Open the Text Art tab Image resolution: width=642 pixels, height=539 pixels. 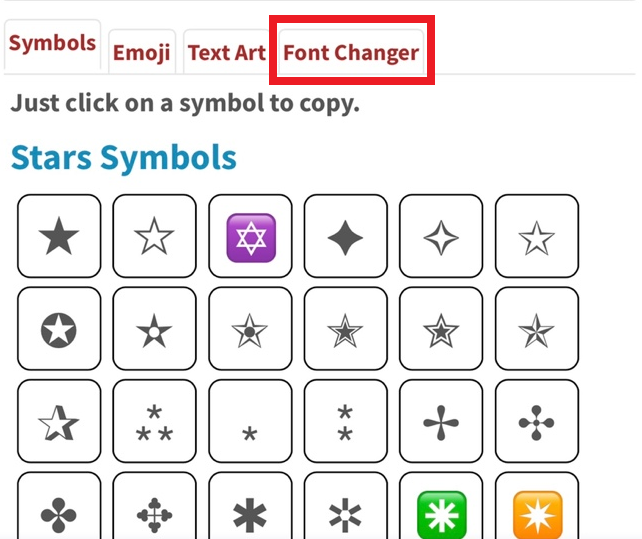[226, 52]
